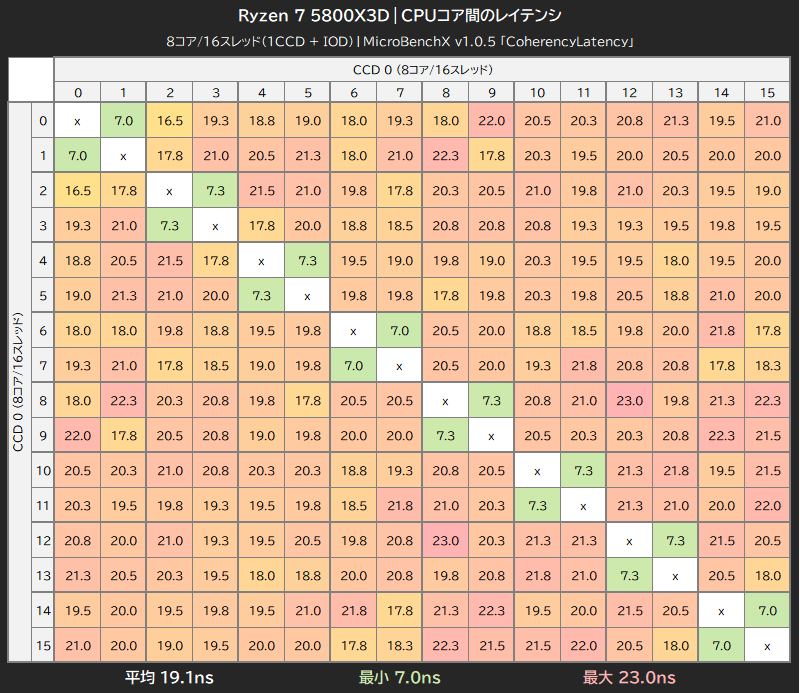Click the 最大 23.0ns summary text
Viewport: 800px width, 693px height.
[x=629, y=677]
